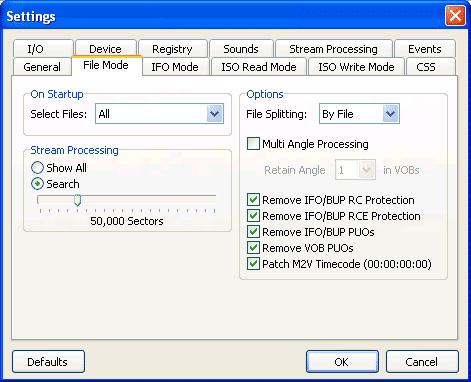Toggle Remove IFO/BUP PUOs checkbox
Image resolution: width=471 pixels, height=382 pixels.
pyautogui.click(x=253, y=232)
